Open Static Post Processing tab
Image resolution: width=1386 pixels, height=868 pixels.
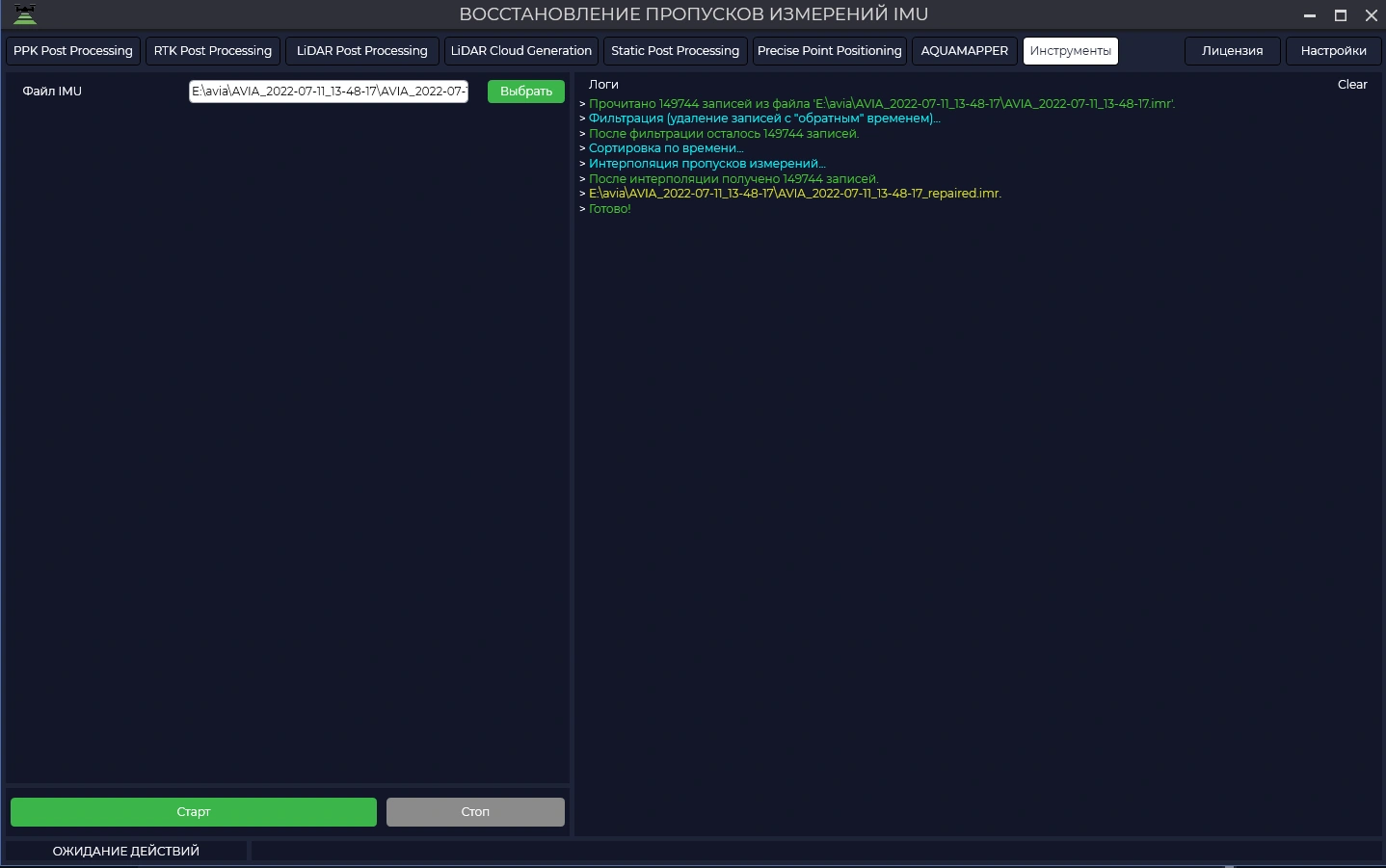675,51
